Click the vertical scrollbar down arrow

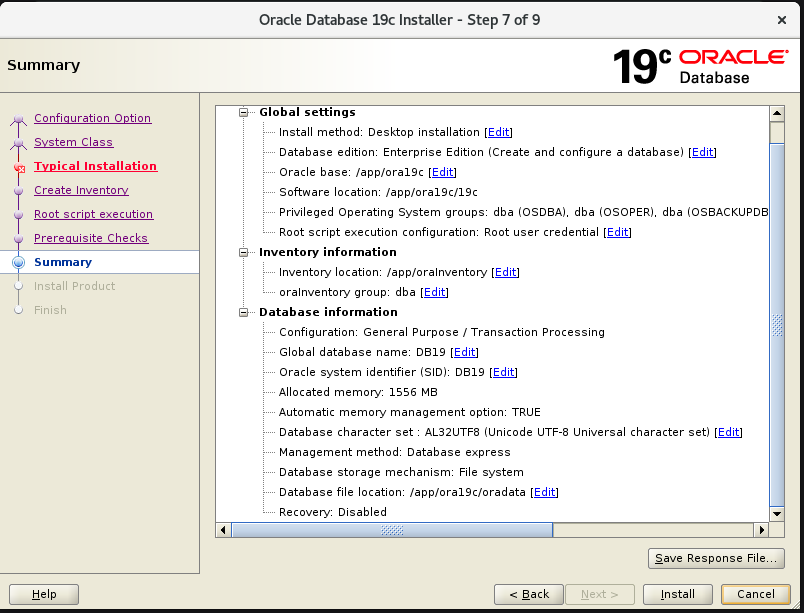(777, 514)
